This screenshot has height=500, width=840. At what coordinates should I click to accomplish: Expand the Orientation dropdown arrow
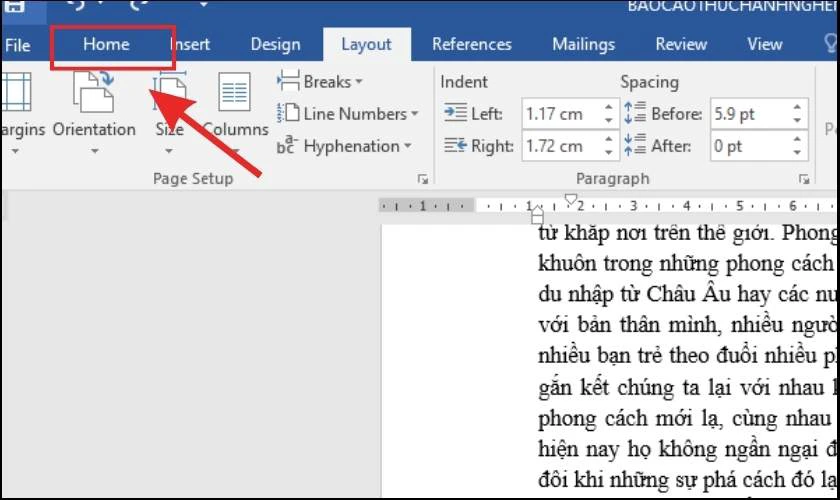[x=94, y=152]
